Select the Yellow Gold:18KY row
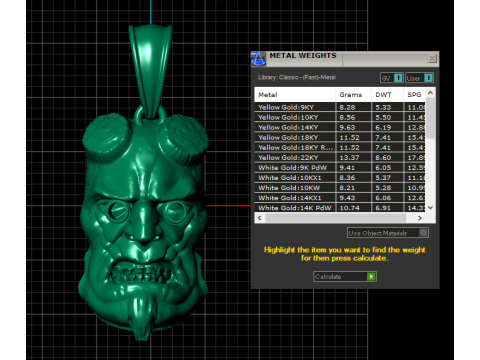The width and height of the screenshot is (480, 360). point(340,137)
